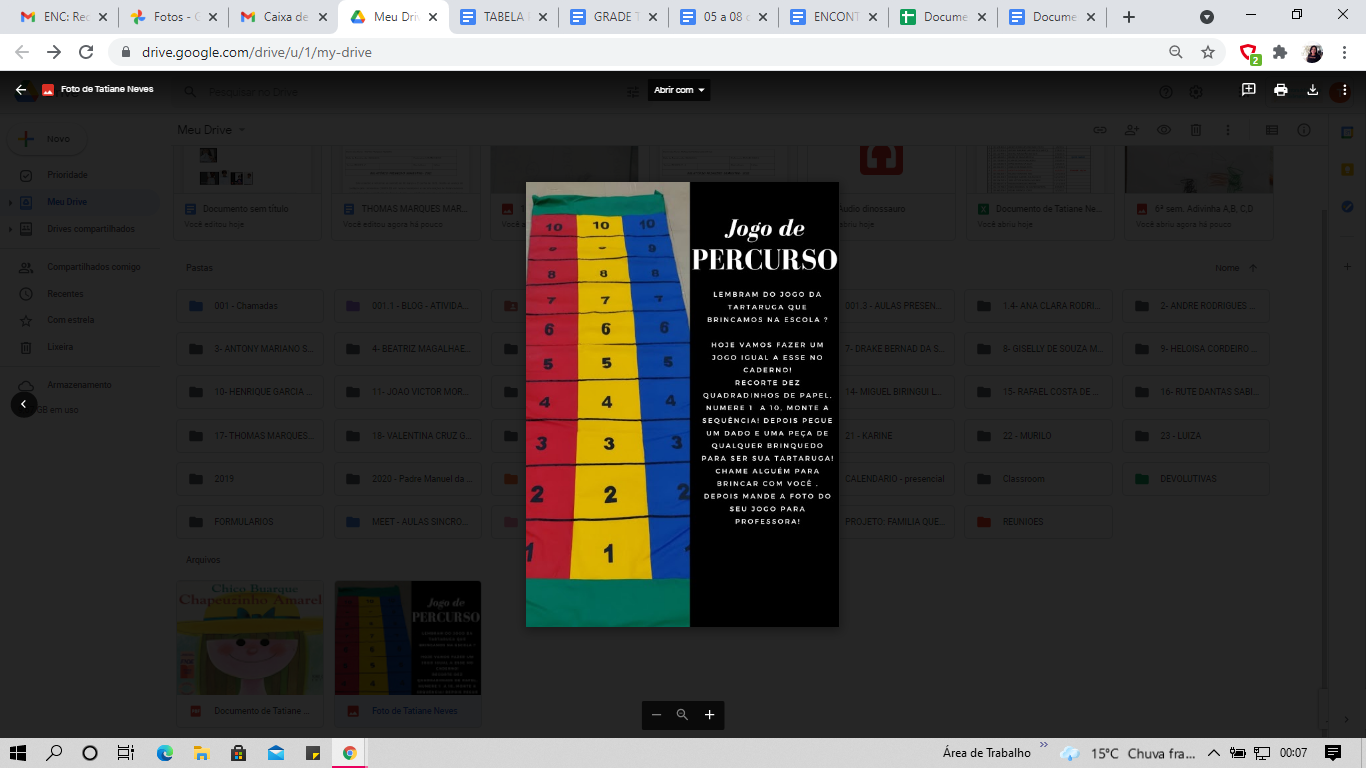This screenshot has width=1366, height=768.
Task: Zoom in on the photo
Action: (709, 715)
